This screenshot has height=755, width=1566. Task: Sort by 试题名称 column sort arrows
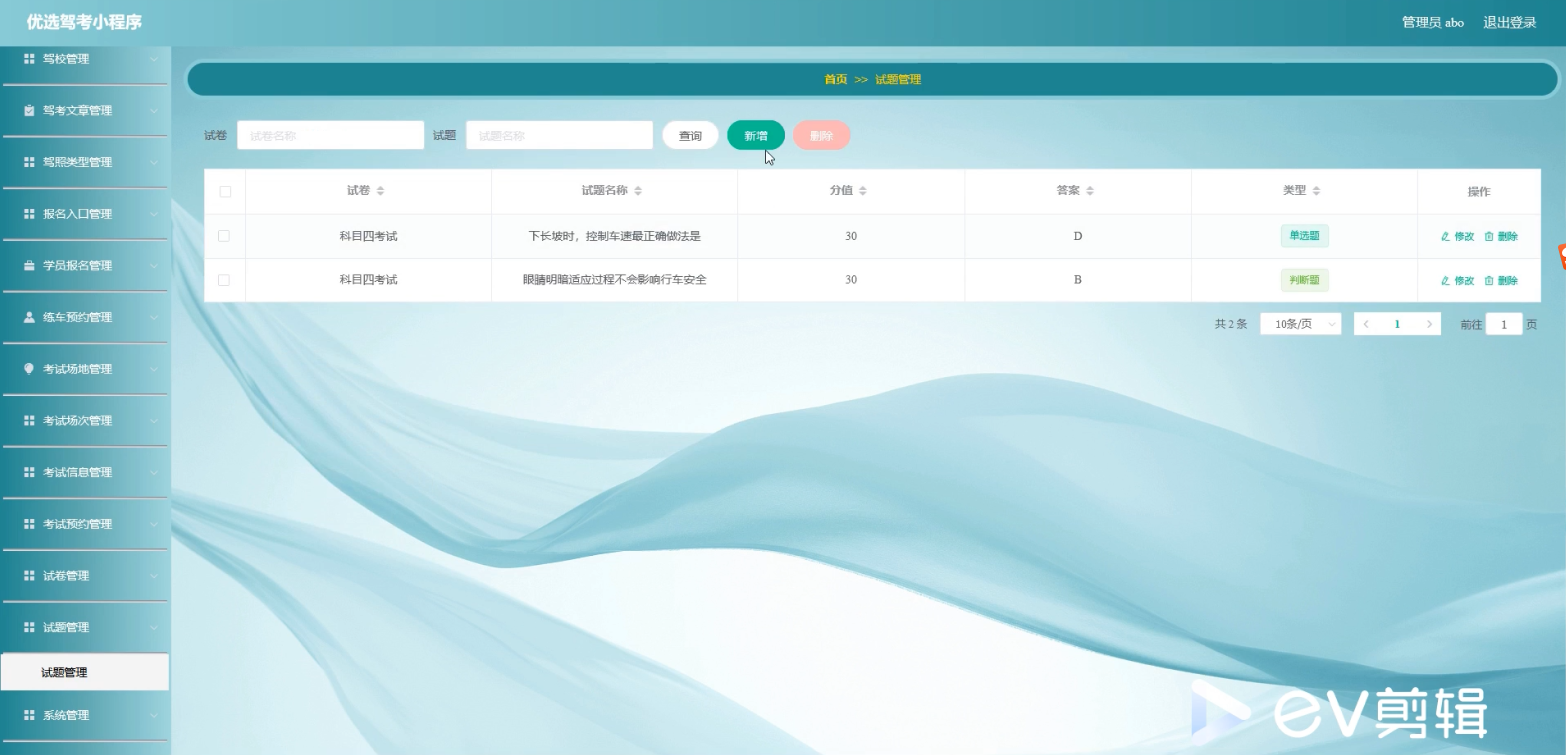tap(638, 191)
